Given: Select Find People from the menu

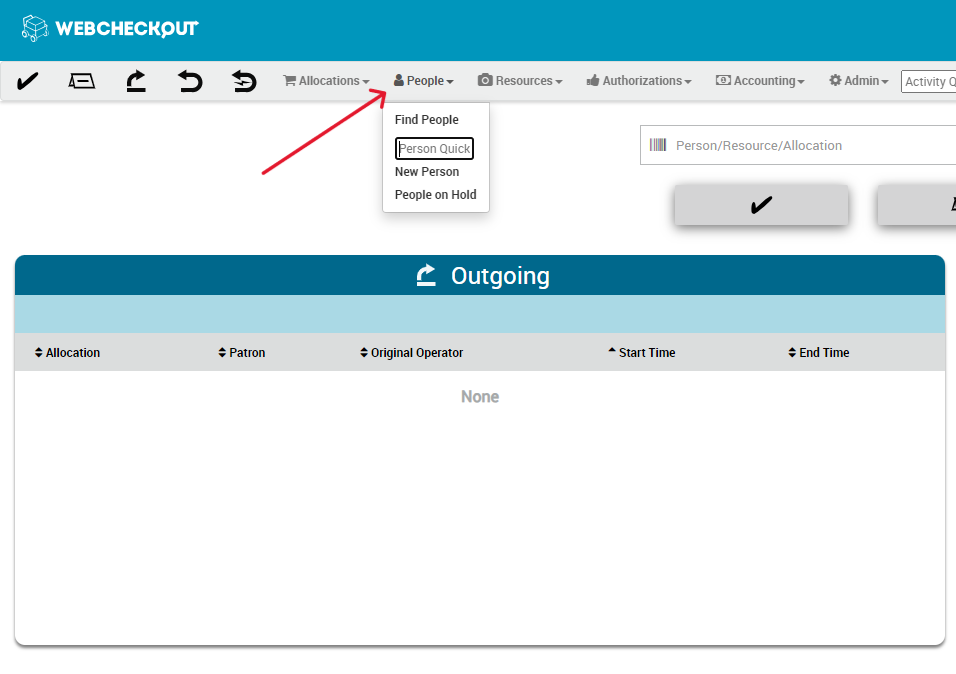Looking at the screenshot, I should (427, 120).
